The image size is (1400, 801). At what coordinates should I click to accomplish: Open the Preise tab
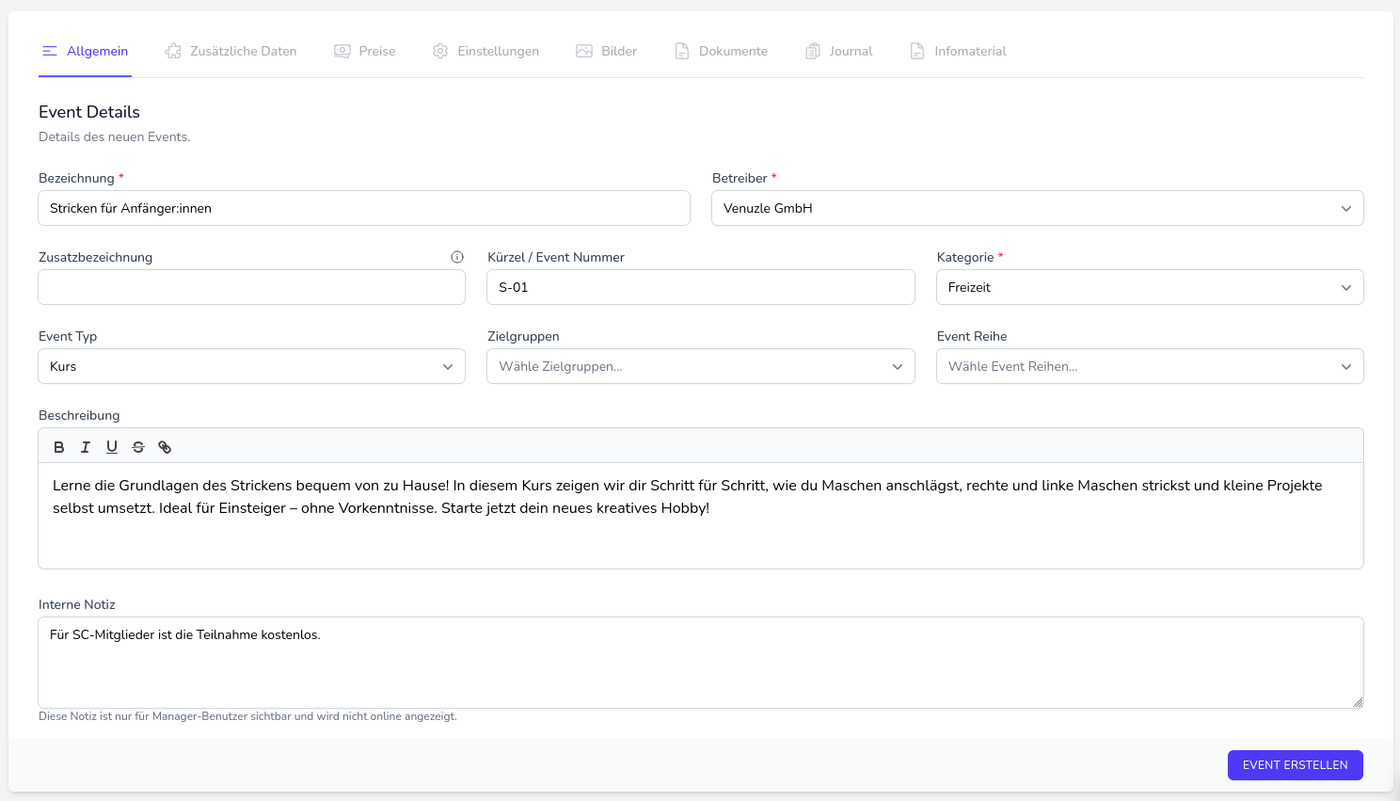click(x=365, y=51)
